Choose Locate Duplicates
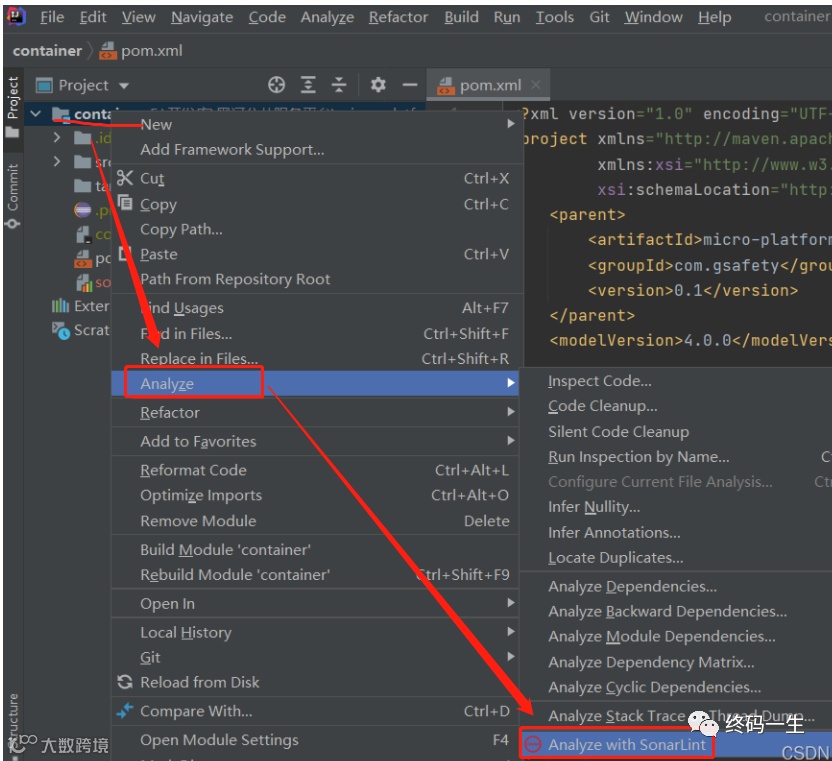 pos(675,558)
